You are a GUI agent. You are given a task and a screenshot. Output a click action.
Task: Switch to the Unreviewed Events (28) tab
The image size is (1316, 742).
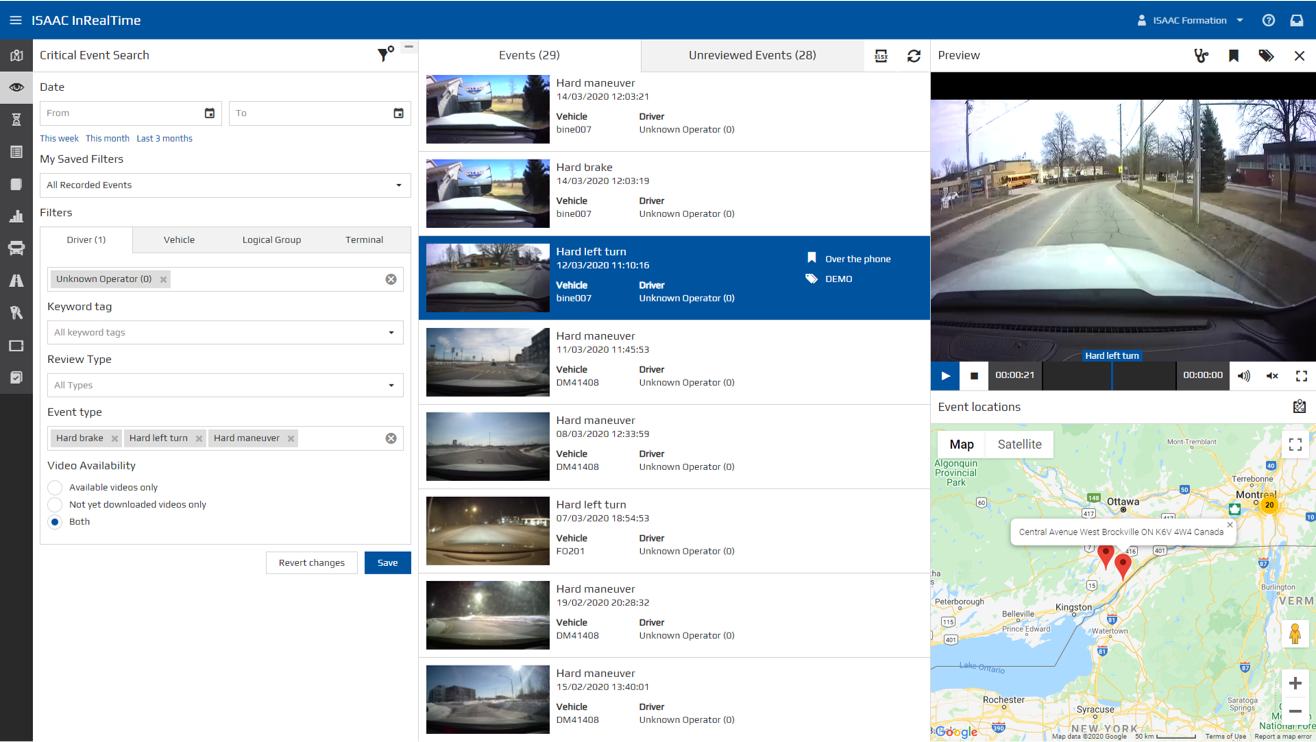click(x=752, y=55)
